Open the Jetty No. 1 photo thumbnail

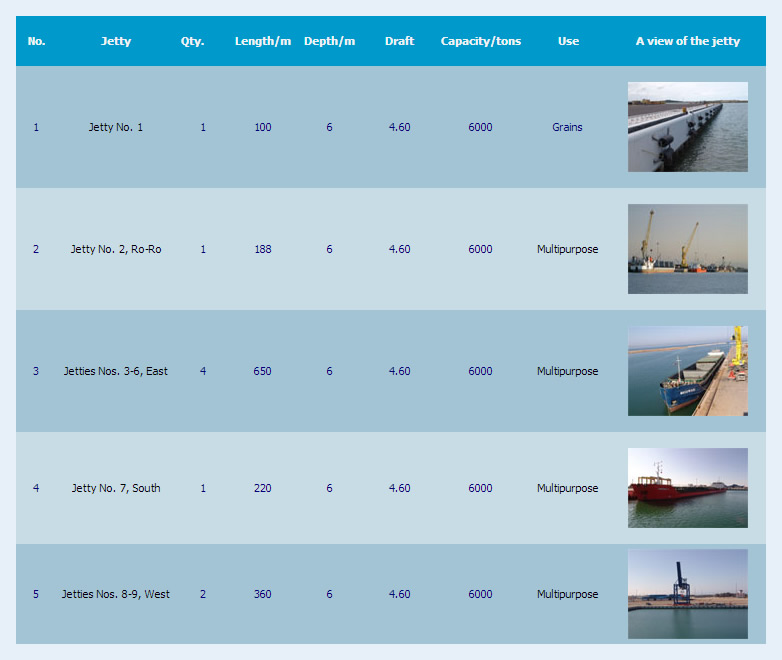point(688,127)
